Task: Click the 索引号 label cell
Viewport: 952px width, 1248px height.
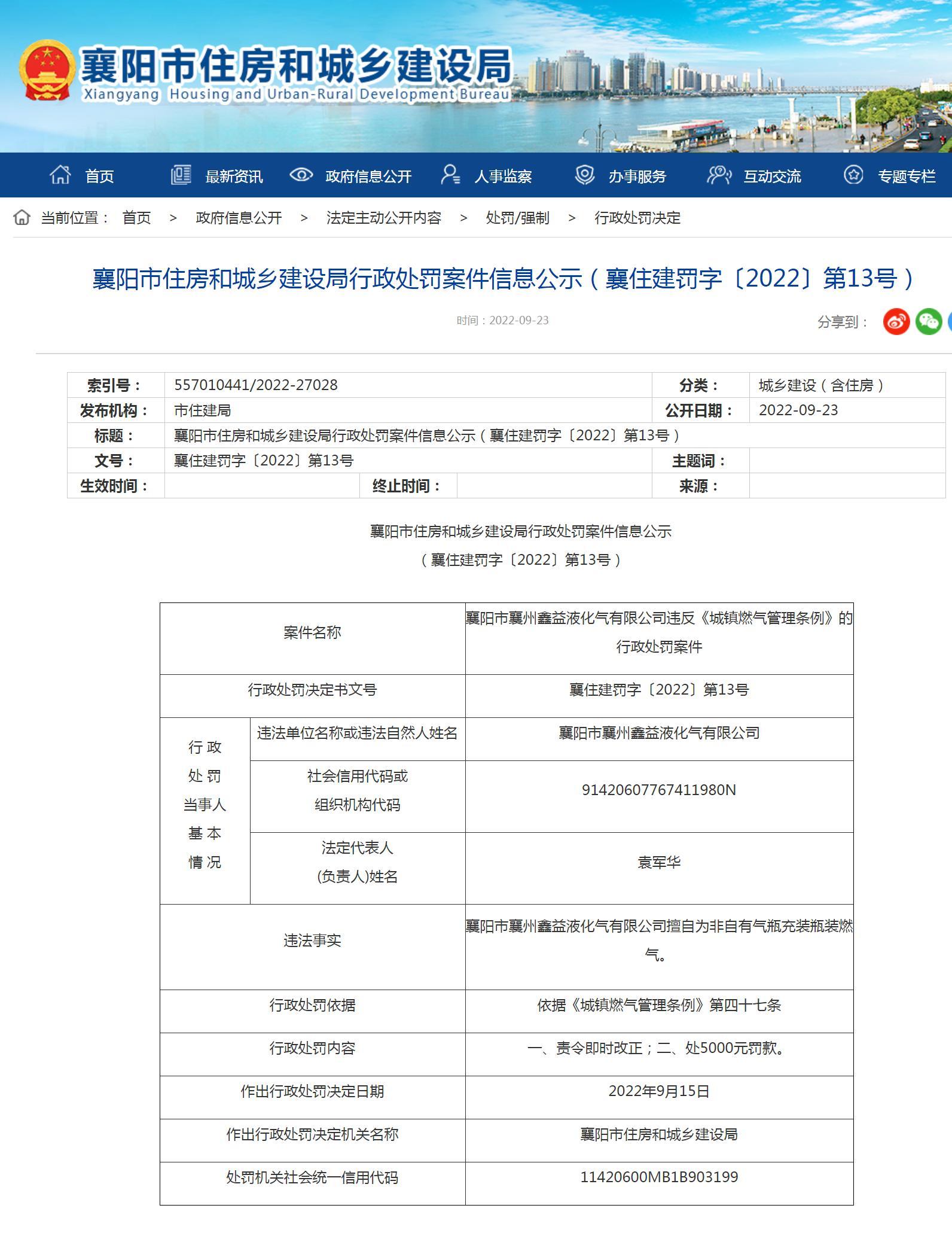Action: point(116,385)
